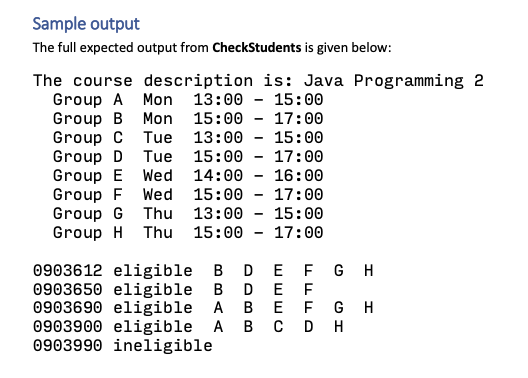
Task: Click the Group F Wed line
Action: pos(188,195)
